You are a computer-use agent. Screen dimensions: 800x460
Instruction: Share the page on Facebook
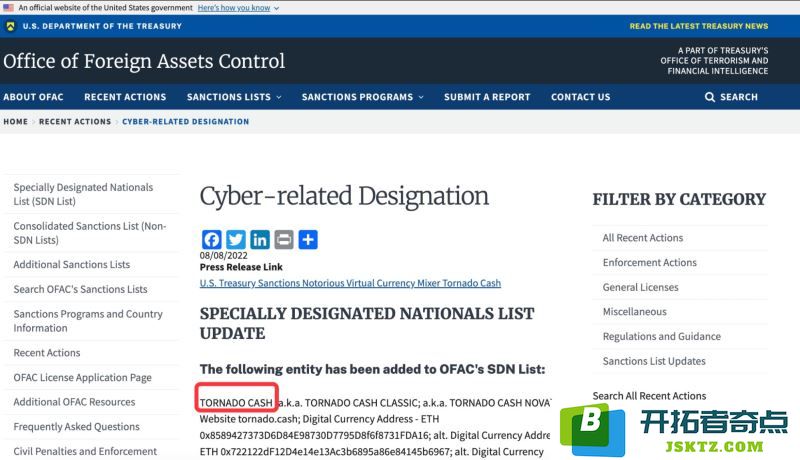point(211,239)
